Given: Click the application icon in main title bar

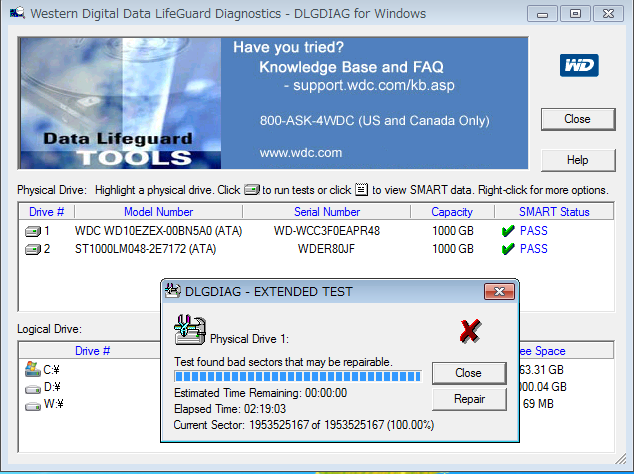Looking at the screenshot, I should coord(17,13).
